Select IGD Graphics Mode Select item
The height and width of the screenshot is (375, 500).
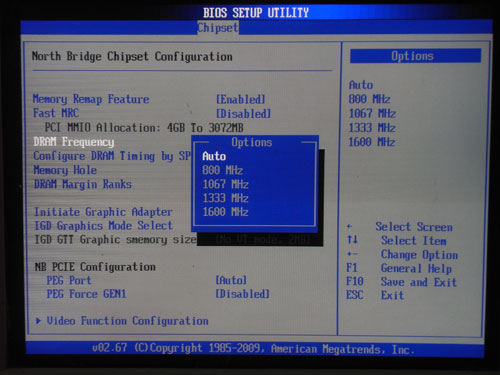click(x=103, y=226)
